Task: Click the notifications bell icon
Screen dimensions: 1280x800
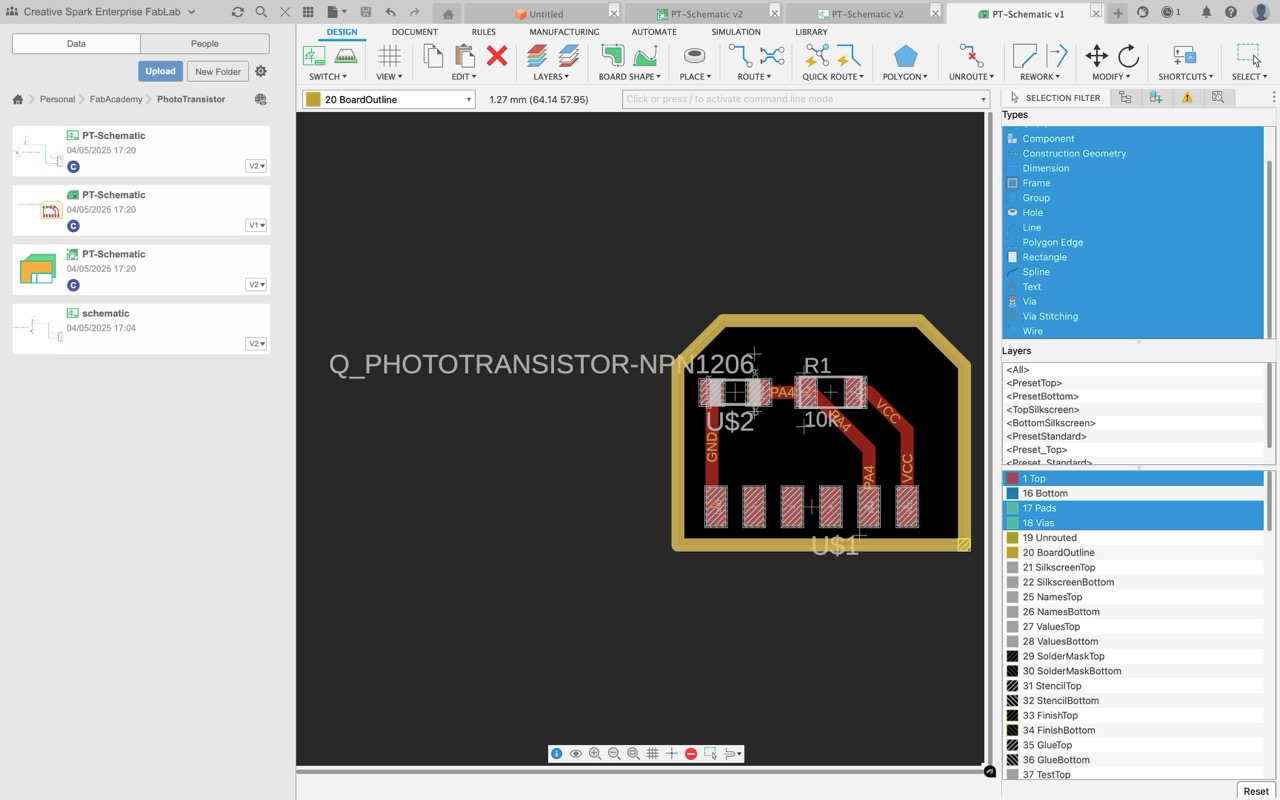Action: pos(1206,12)
